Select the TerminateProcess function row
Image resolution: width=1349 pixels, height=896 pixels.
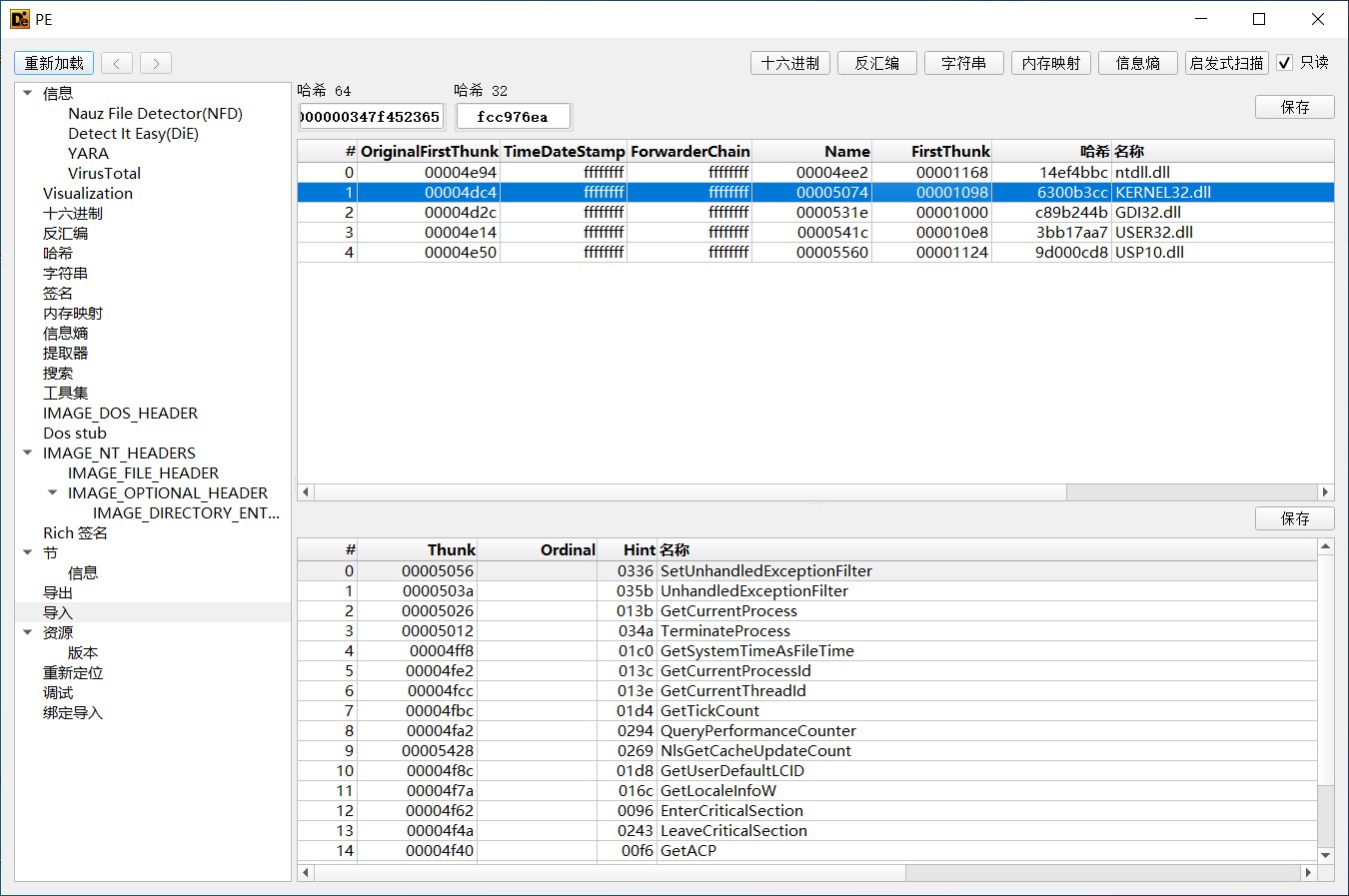tap(807, 630)
